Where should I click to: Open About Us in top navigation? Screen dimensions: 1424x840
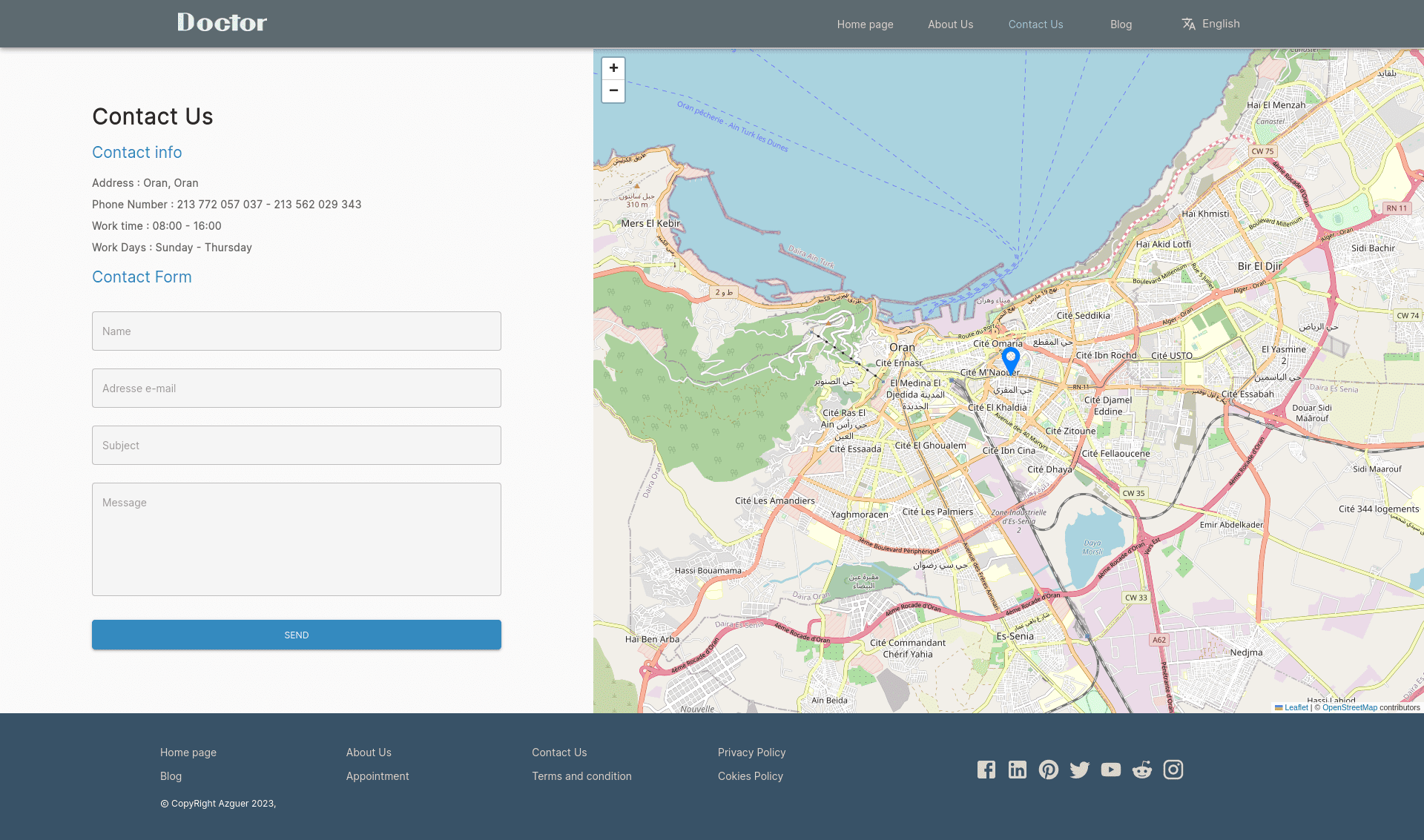click(x=950, y=24)
